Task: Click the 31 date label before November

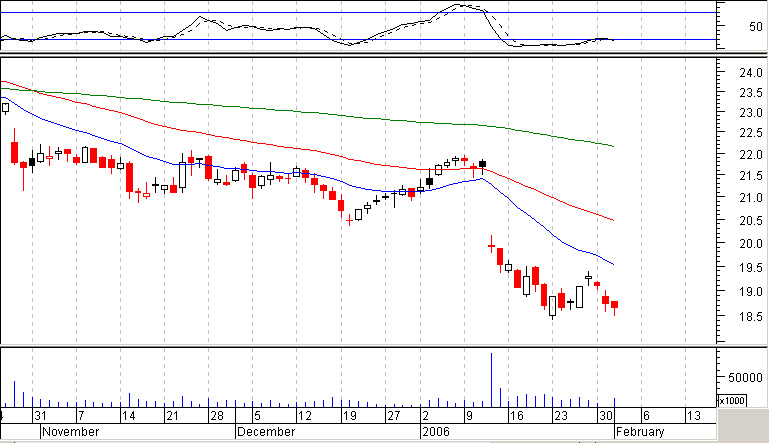Action: coord(40,416)
